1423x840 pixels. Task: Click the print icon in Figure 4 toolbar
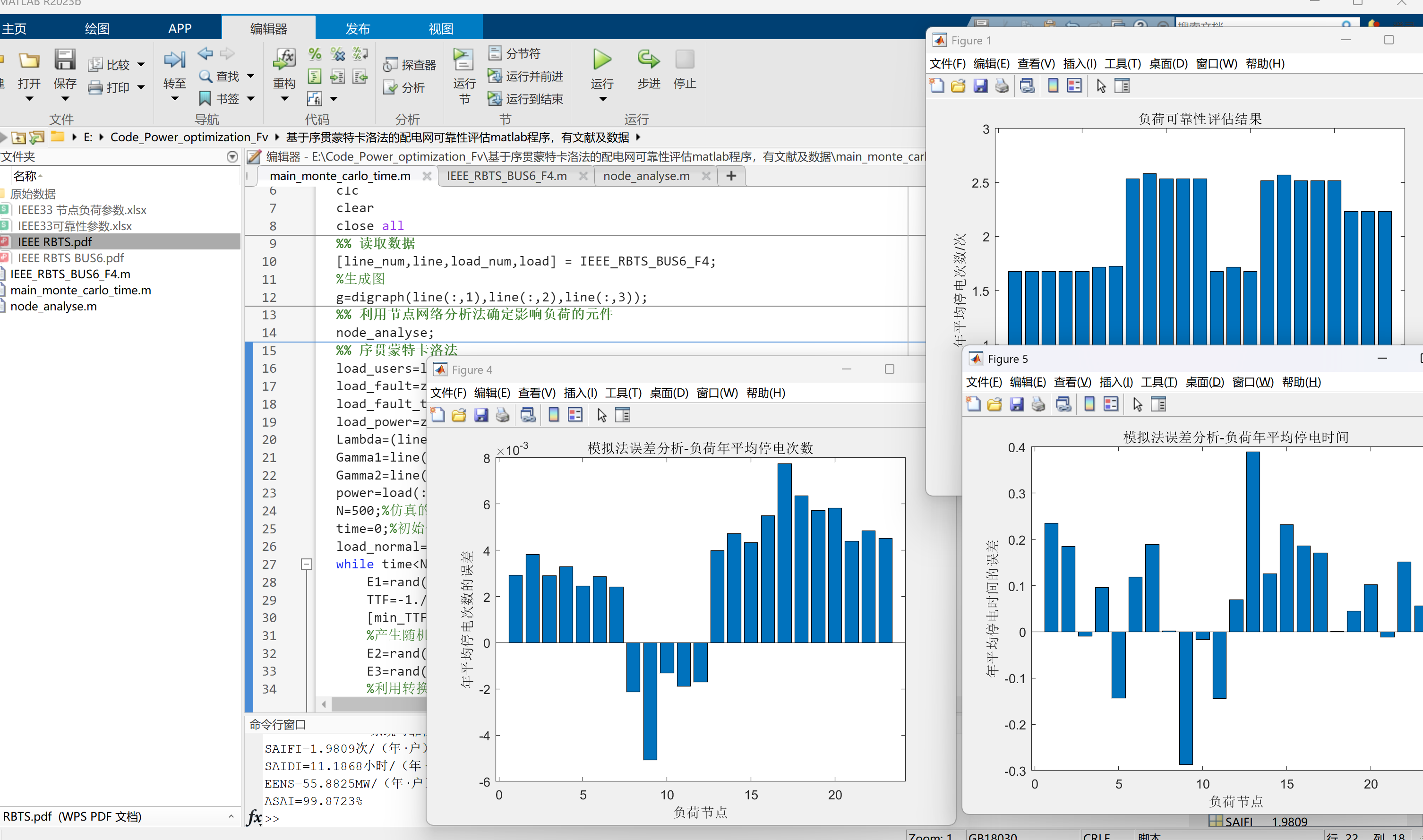pyautogui.click(x=502, y=415)
